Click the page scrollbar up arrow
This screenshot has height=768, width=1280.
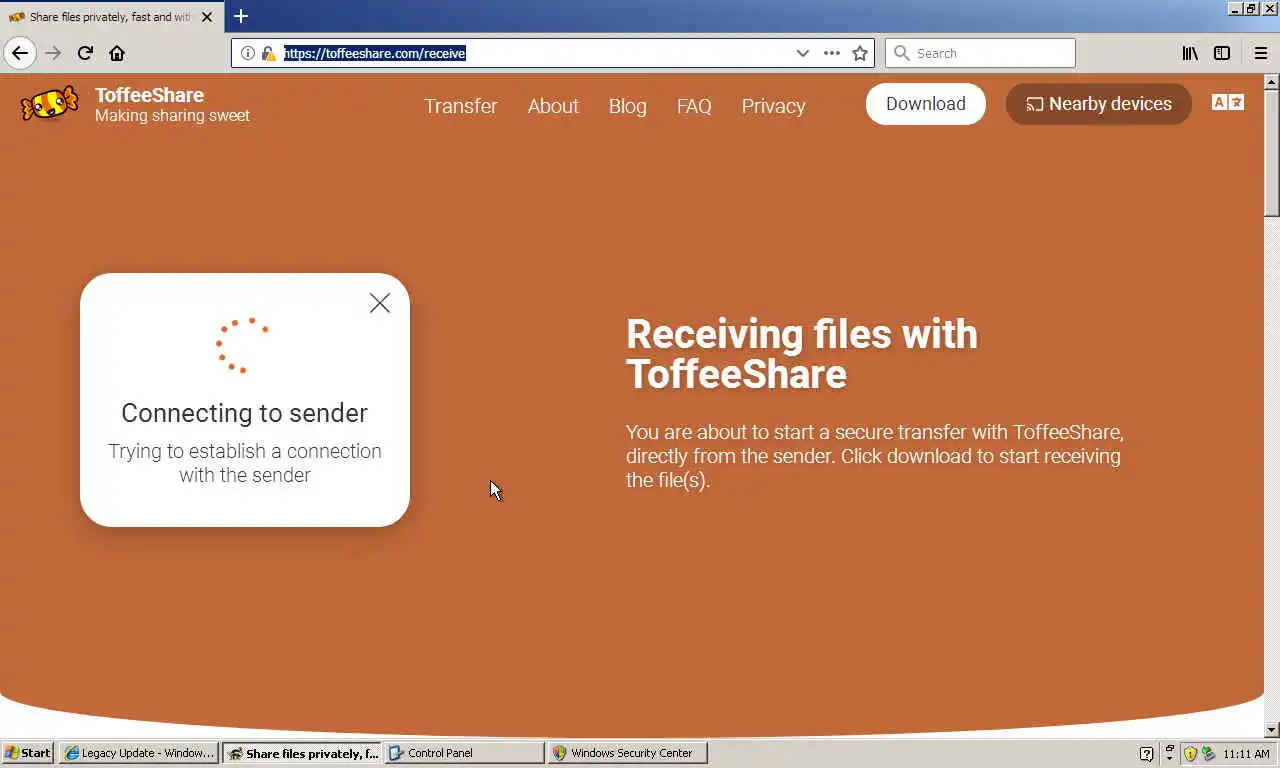(x=1272, y=82)
